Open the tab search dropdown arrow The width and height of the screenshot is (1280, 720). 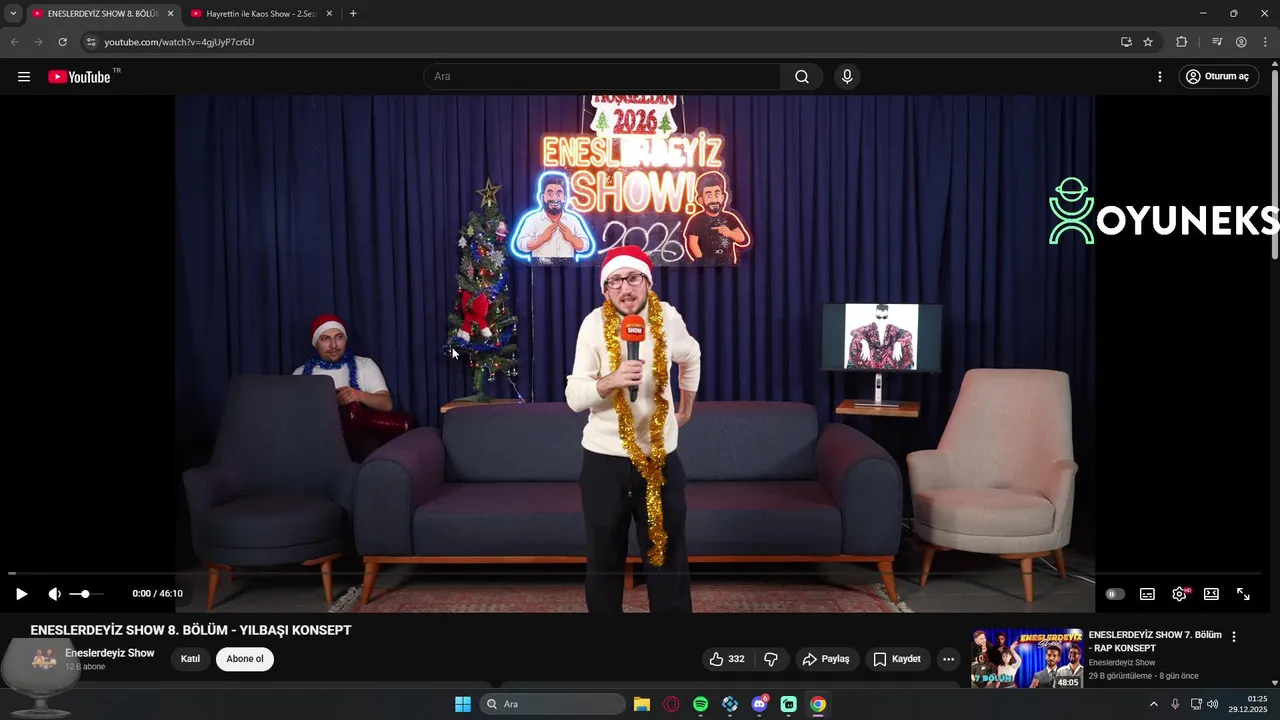[13, 14]
